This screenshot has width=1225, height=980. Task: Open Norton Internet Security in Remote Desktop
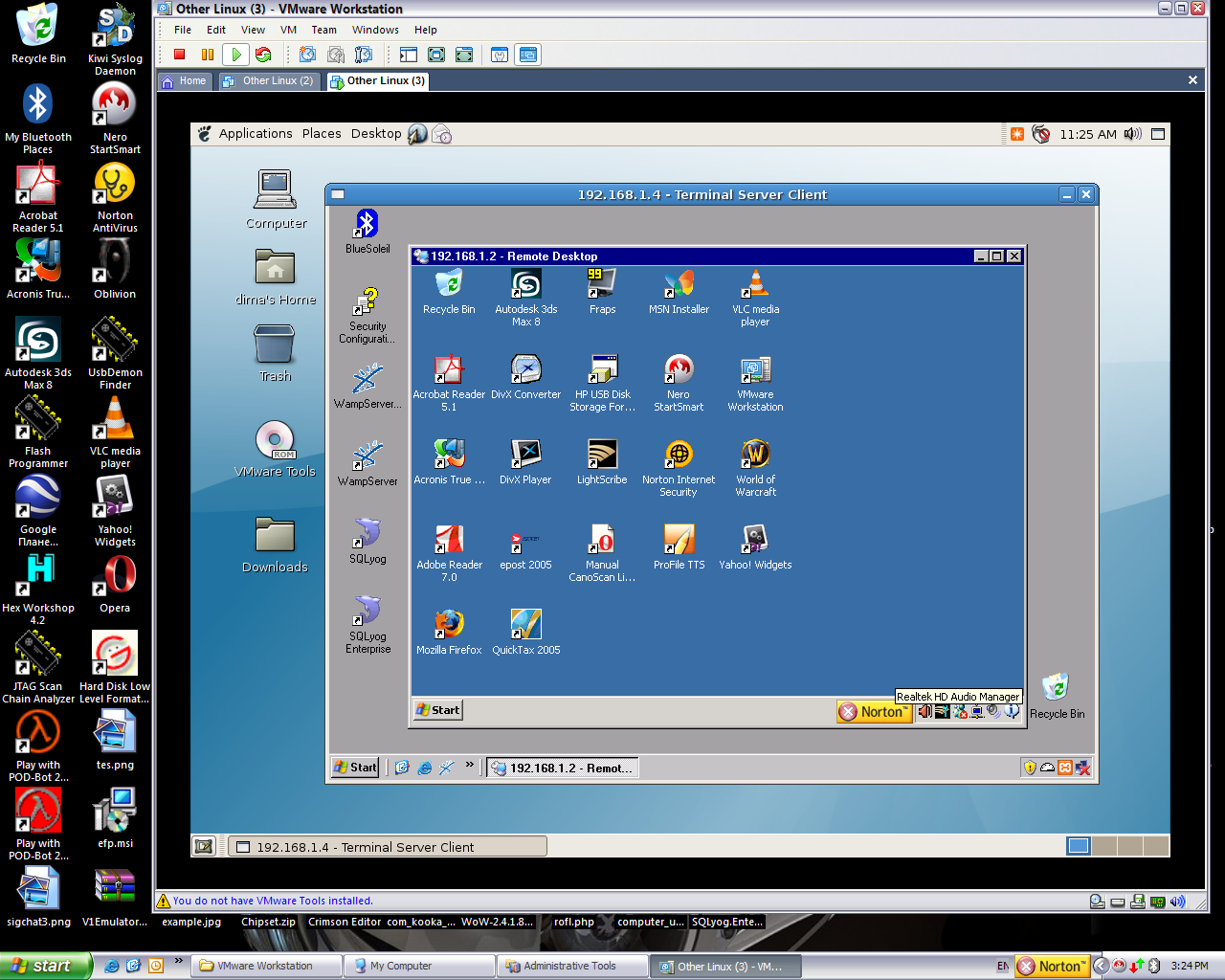679,467
